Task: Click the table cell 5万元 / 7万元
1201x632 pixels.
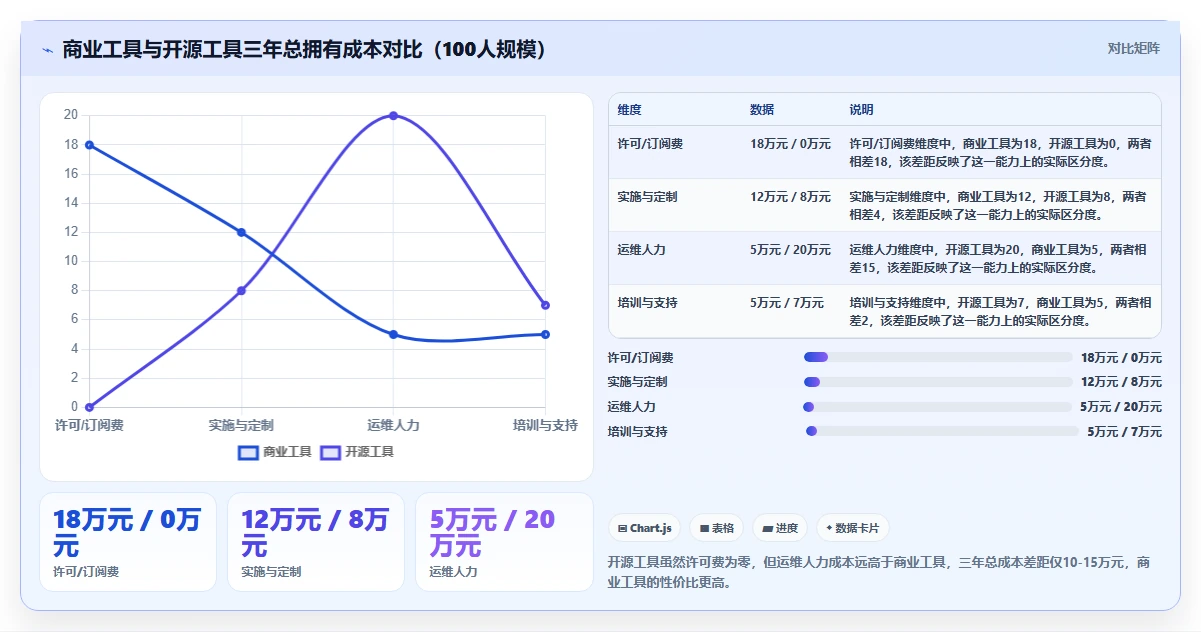Action: coord(787,303)
